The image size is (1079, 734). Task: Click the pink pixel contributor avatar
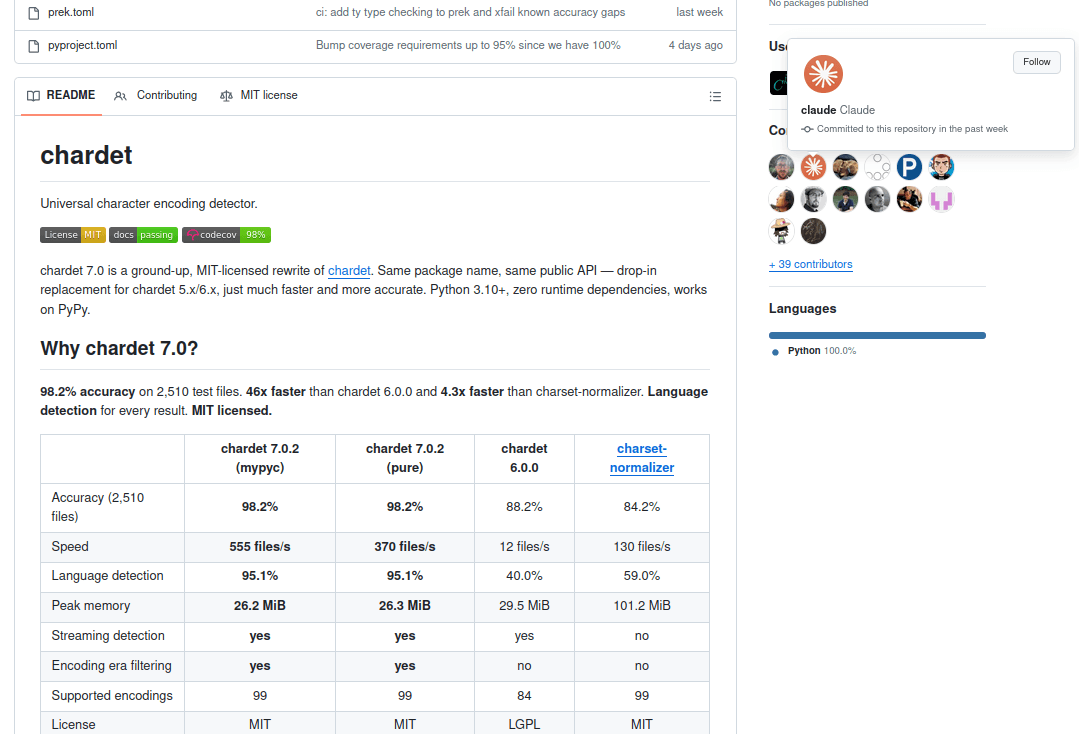tap(941, 199)
